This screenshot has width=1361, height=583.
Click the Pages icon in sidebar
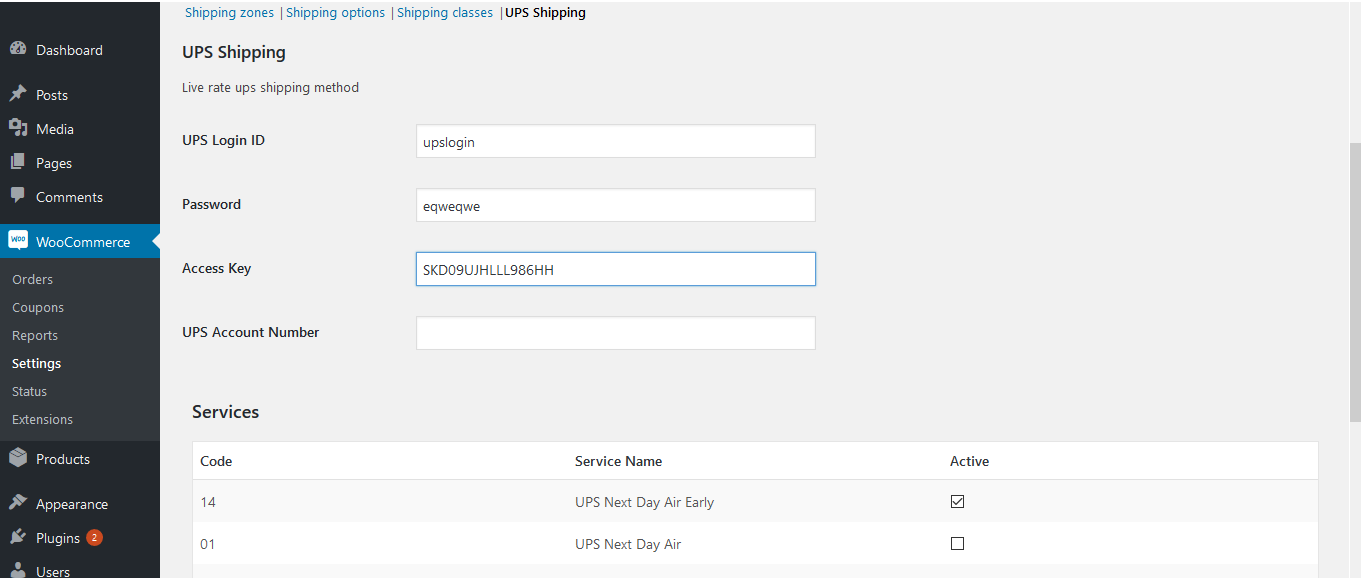coord(18,163)
